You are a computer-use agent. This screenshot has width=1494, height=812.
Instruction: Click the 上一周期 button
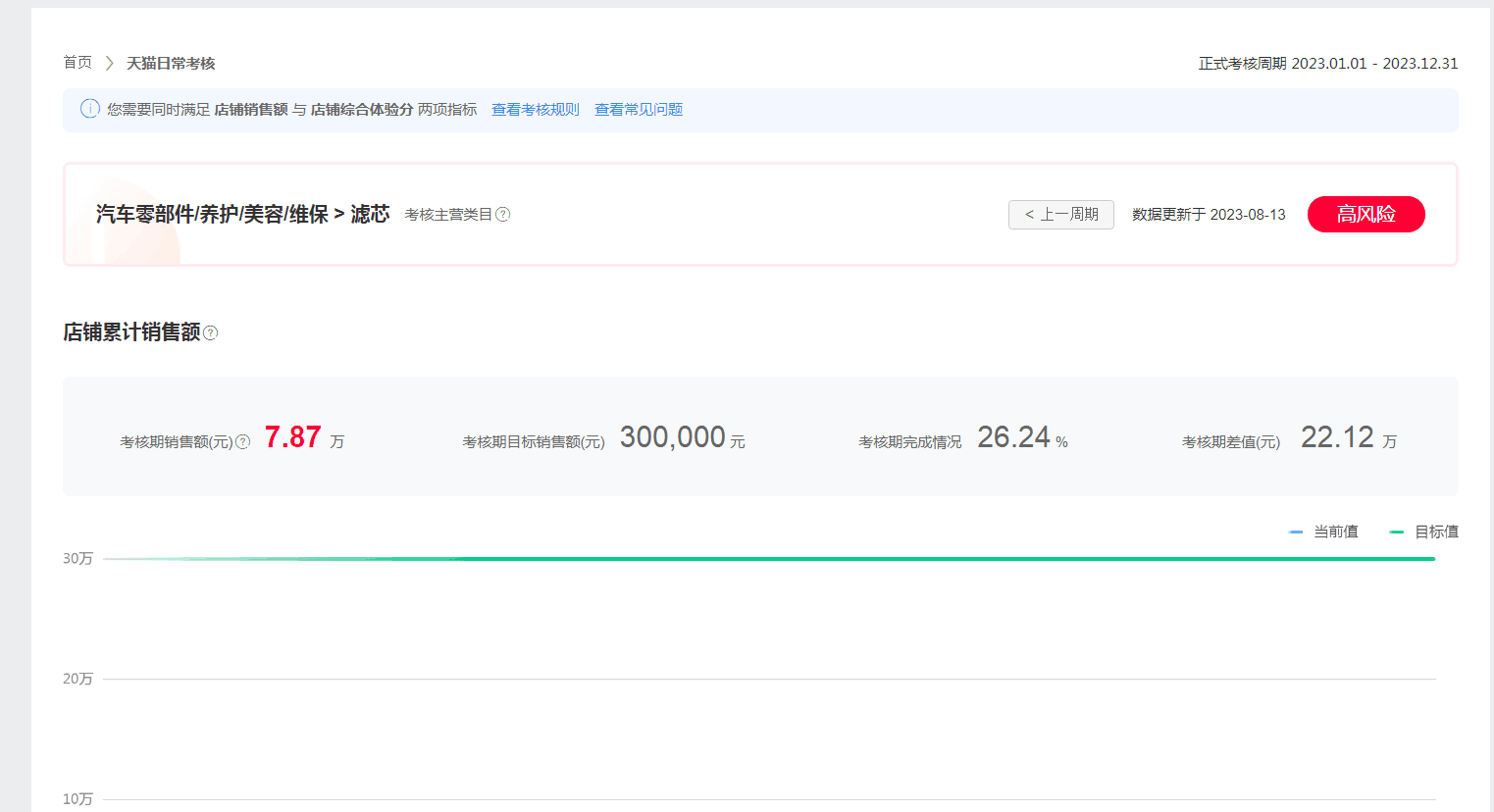click(x=1061, y=215)
